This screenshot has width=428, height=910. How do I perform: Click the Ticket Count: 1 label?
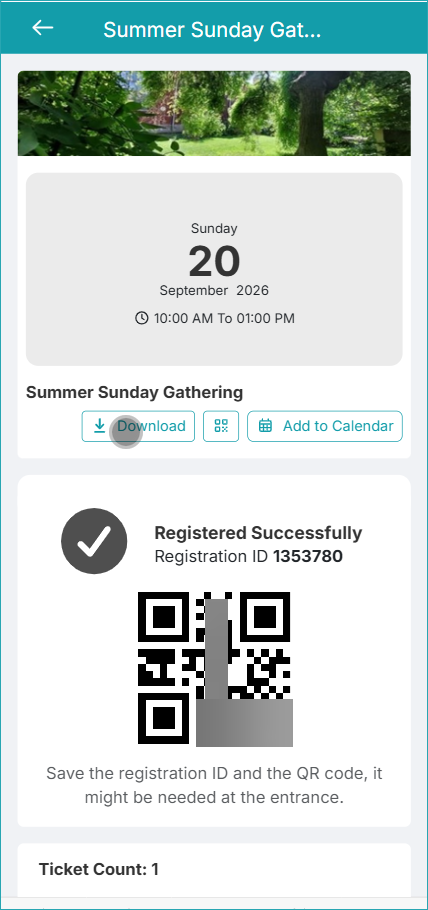(x=99, y=869)
